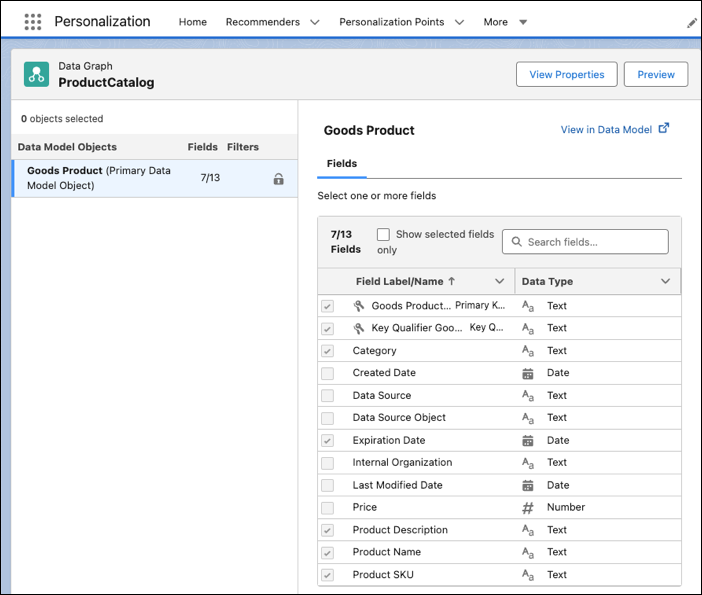Click into the Search fields input
Viewport: 702px width, 595px height.
click(x=585, y=242)
